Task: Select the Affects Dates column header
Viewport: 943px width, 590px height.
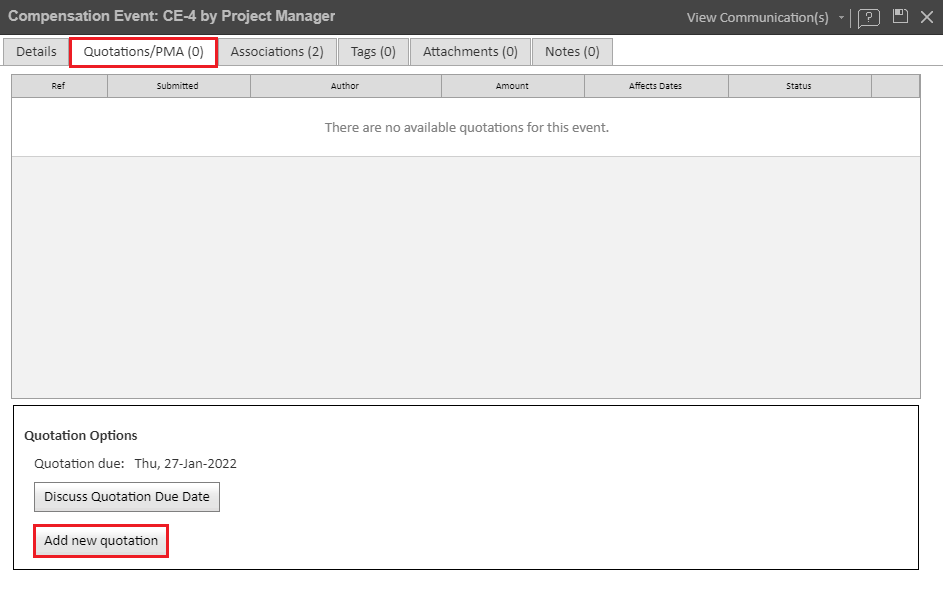Action: pos(655,86)
